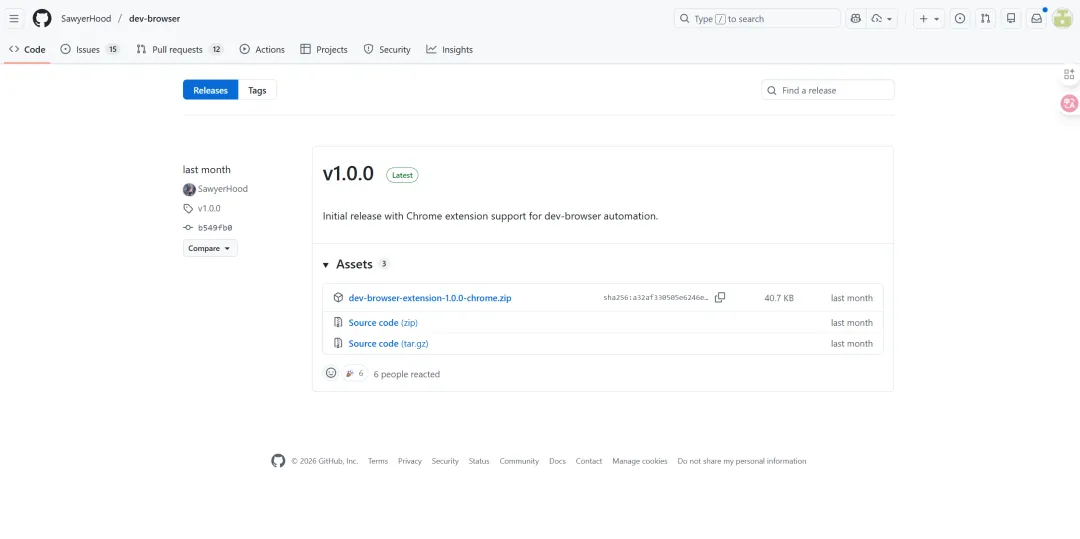Screen dimensions: 1080x539
Task: Open the repositories icon in header
Action: click(1011, 18)
